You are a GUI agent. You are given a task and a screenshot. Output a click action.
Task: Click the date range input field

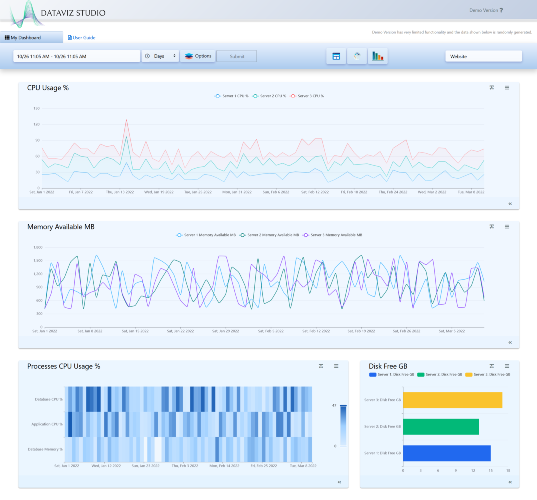coord(77,56)
